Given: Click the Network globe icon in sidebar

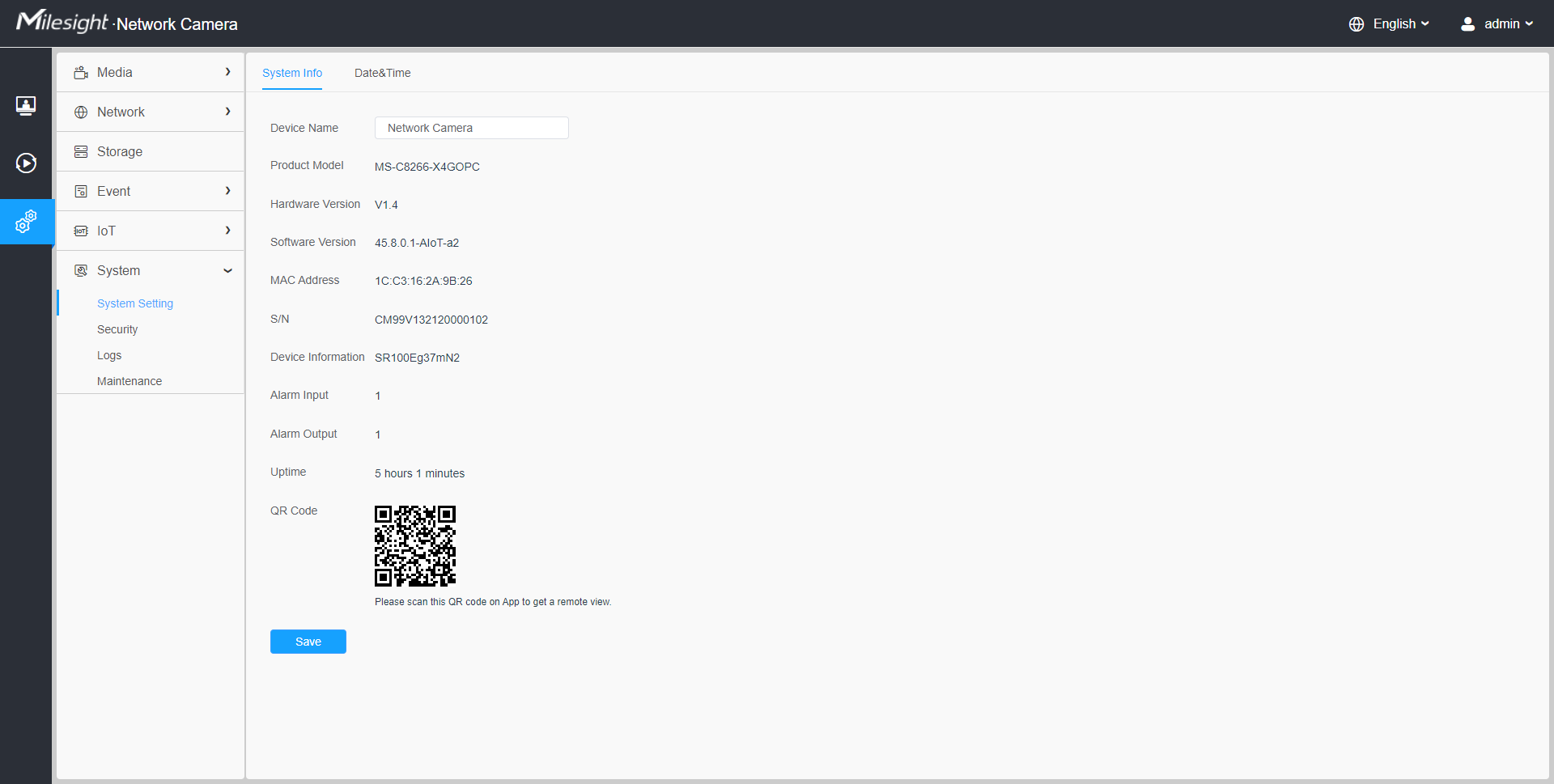Looking at the screenshot, I should 81,112.
